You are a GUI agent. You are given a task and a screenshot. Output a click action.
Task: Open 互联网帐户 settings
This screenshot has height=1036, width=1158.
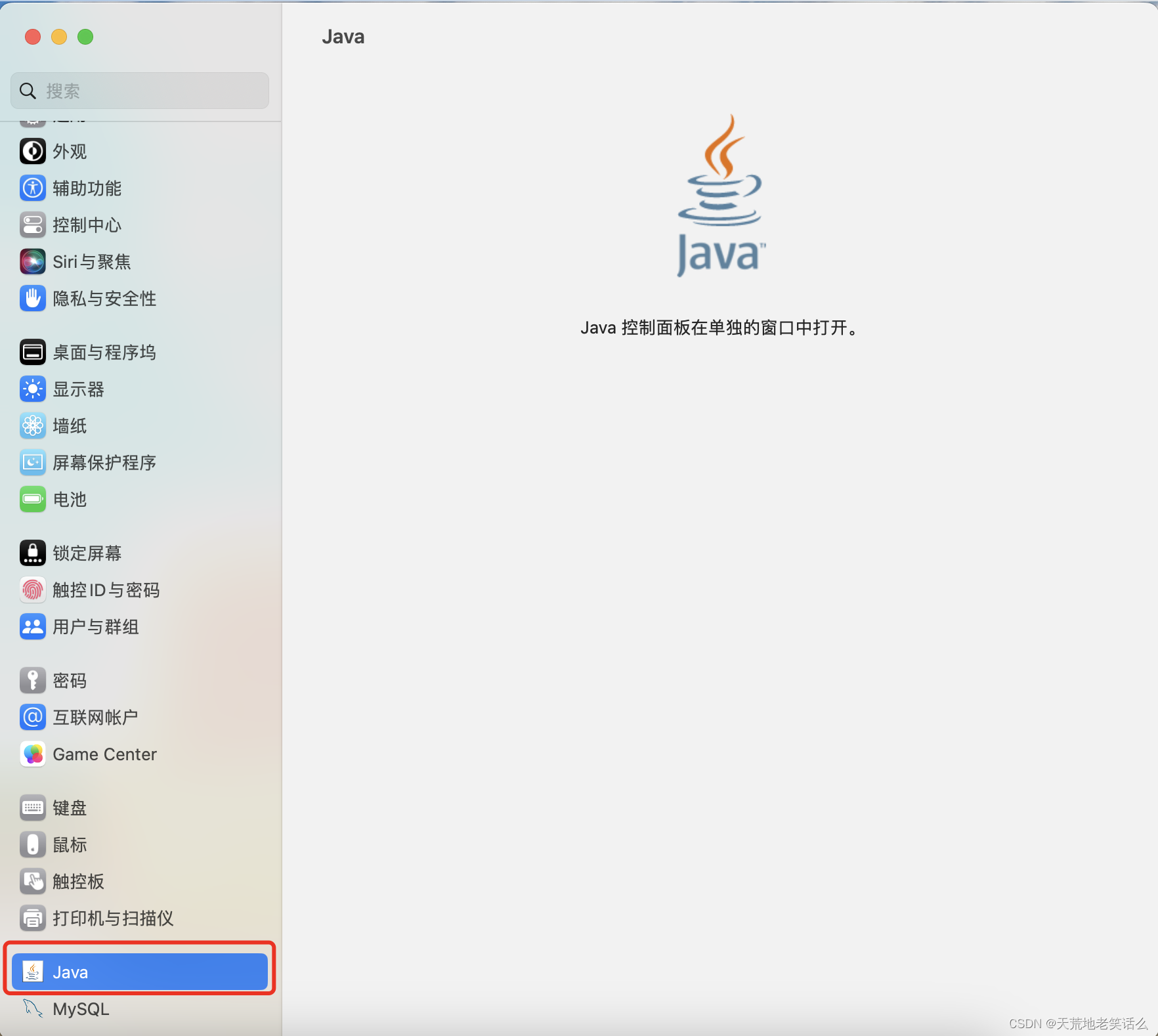point(95,717)
